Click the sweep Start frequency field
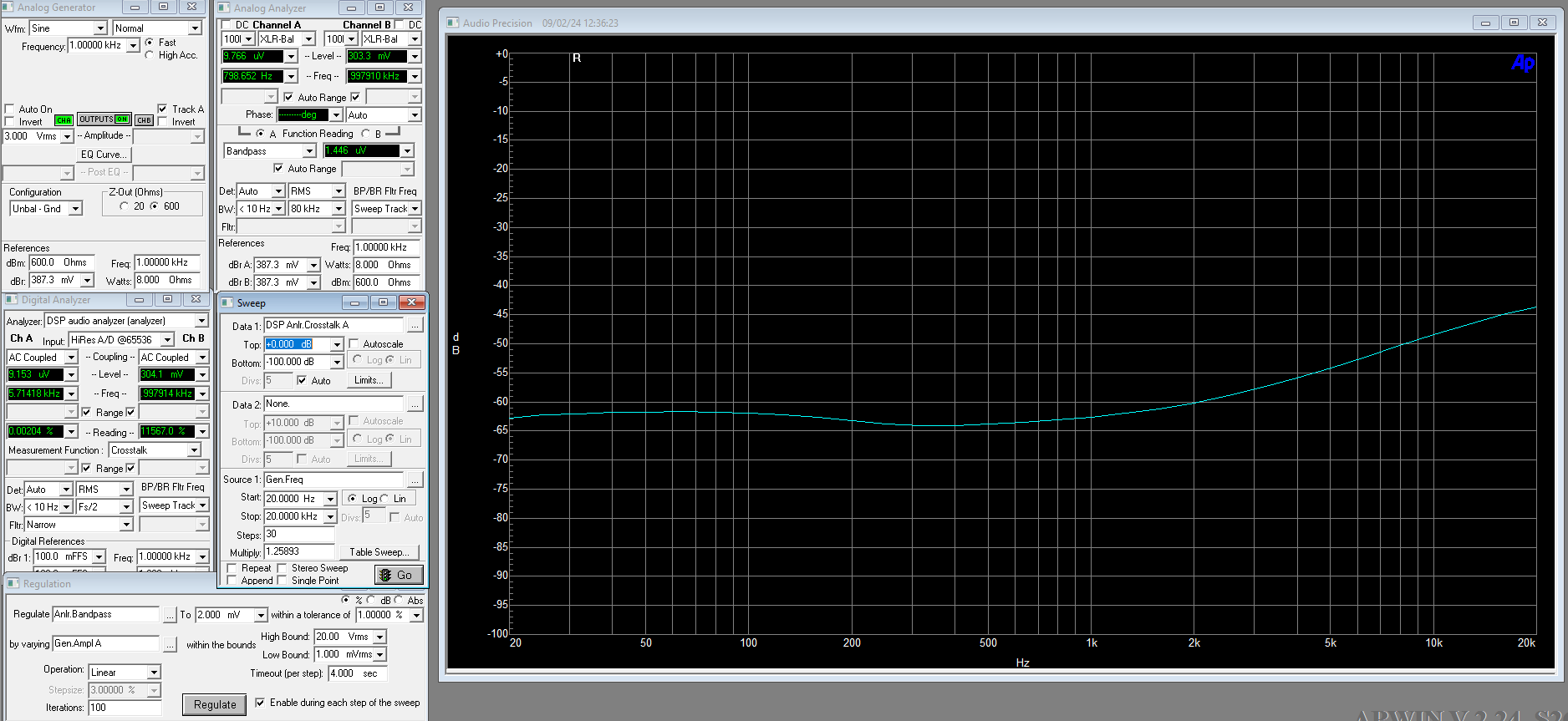Screen dimensions: 1568x721 294,499
